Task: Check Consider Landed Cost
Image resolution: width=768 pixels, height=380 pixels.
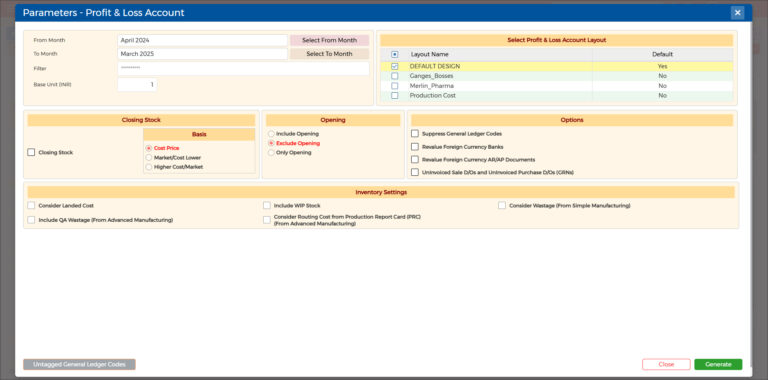Action: [x=31, y=206]
